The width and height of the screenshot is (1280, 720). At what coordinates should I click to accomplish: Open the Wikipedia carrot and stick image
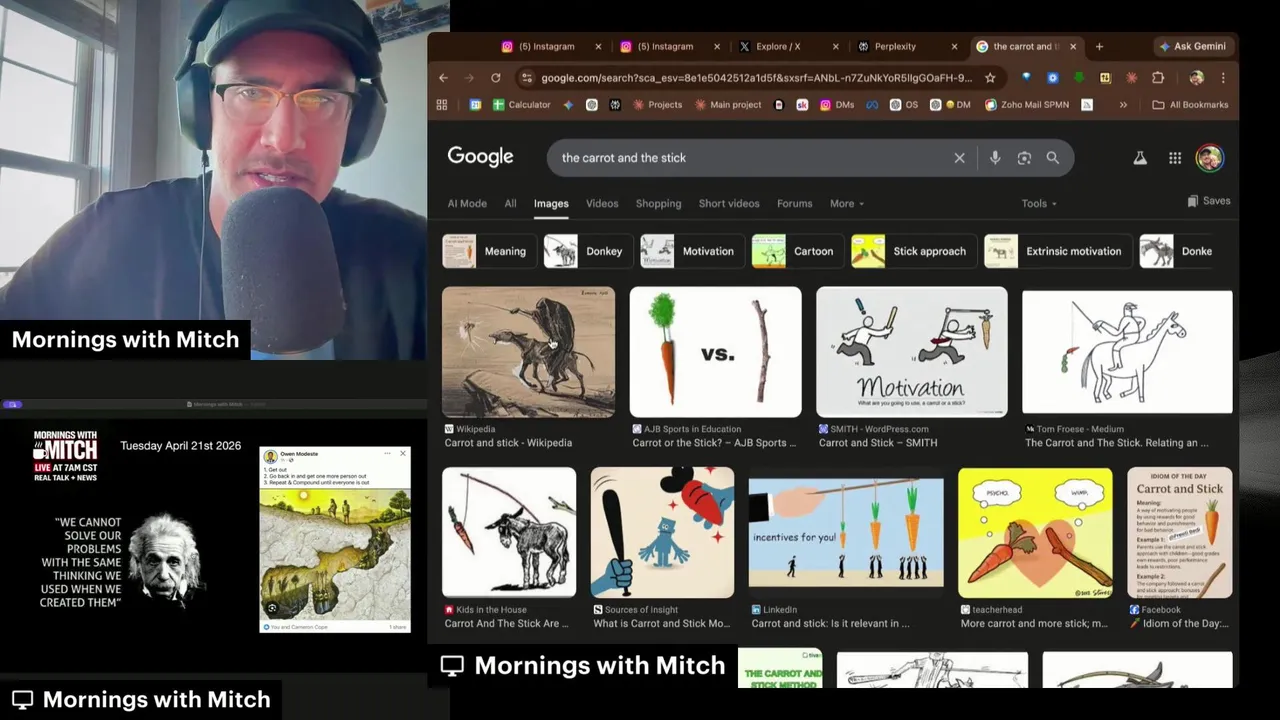click(x=528, y=352)
